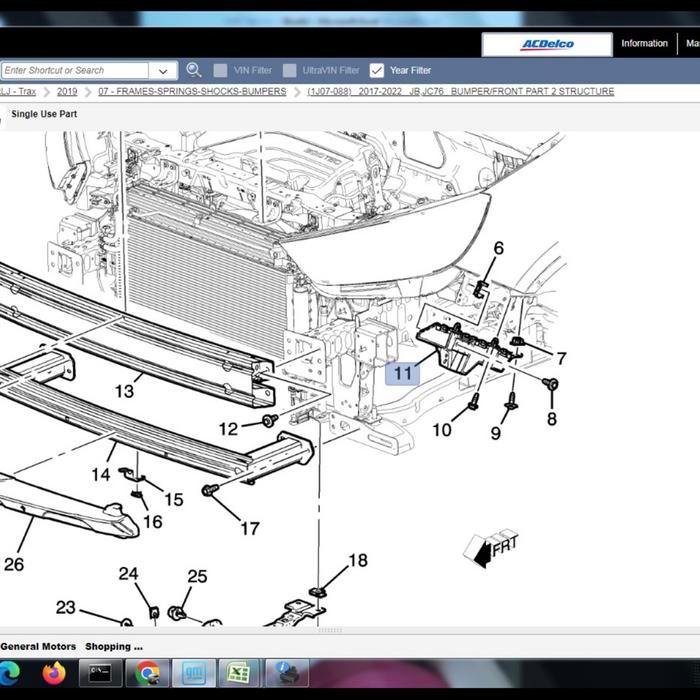Select callout 15 in the diagram
The image size is (700, 700).
(x=174, y=500)
